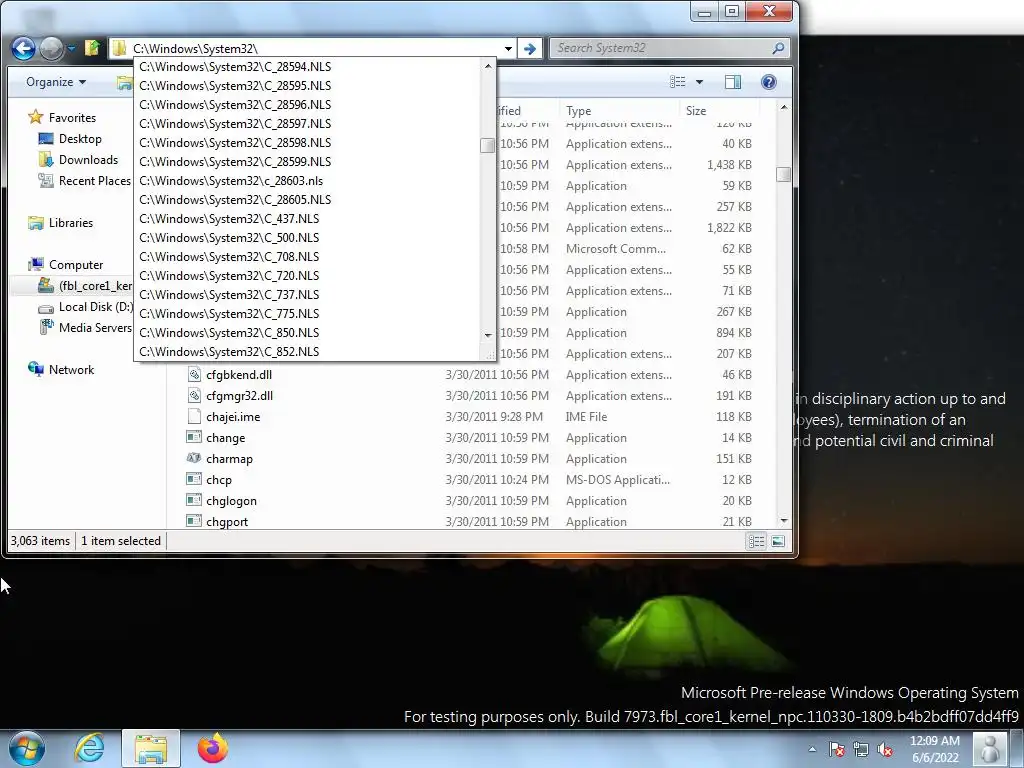Screen dimensions: 1024x768
Task: Choose C_500.NLS autocomplete suggestion
Action: 307,238
